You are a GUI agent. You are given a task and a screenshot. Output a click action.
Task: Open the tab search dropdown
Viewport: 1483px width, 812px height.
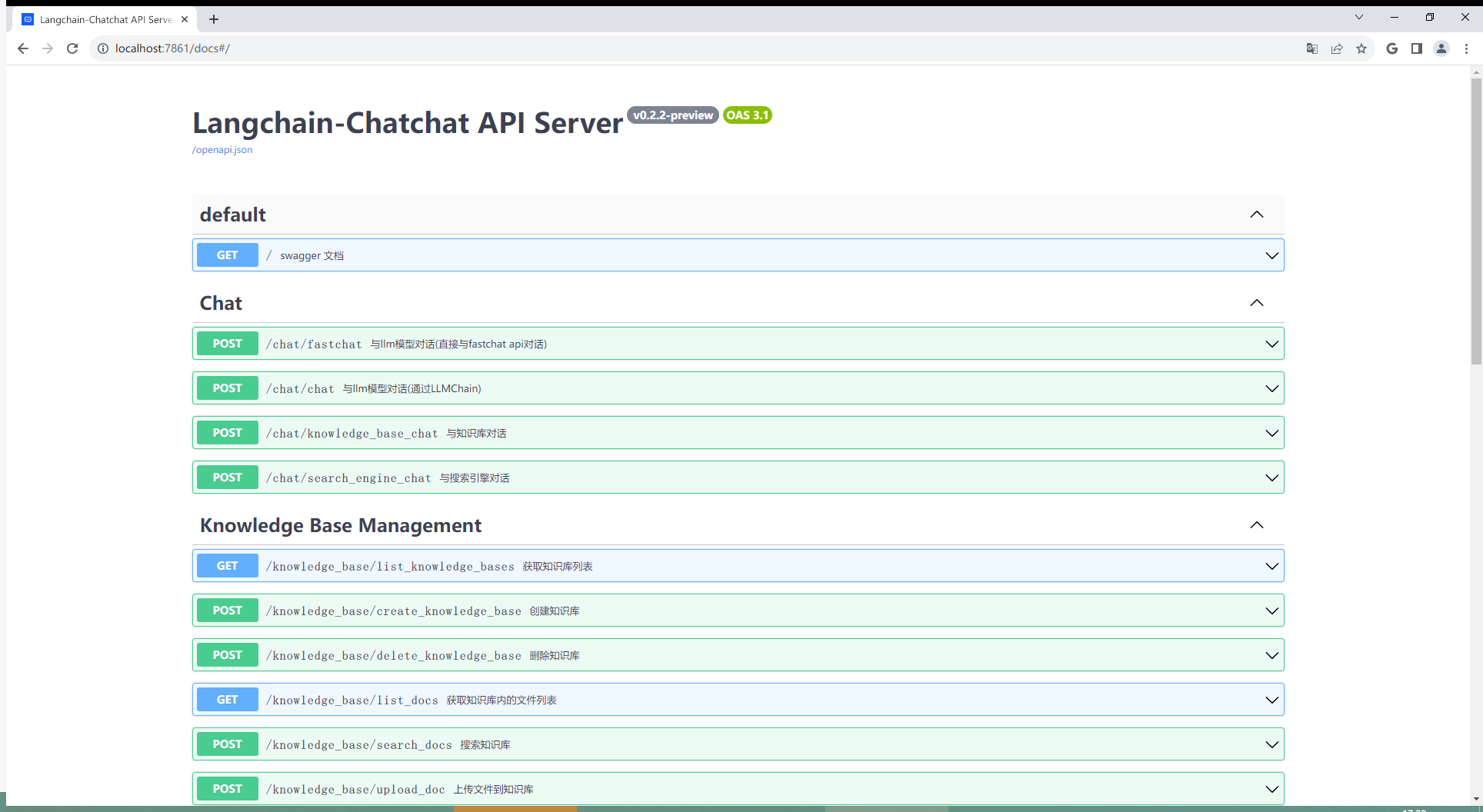click(1359, 17)
